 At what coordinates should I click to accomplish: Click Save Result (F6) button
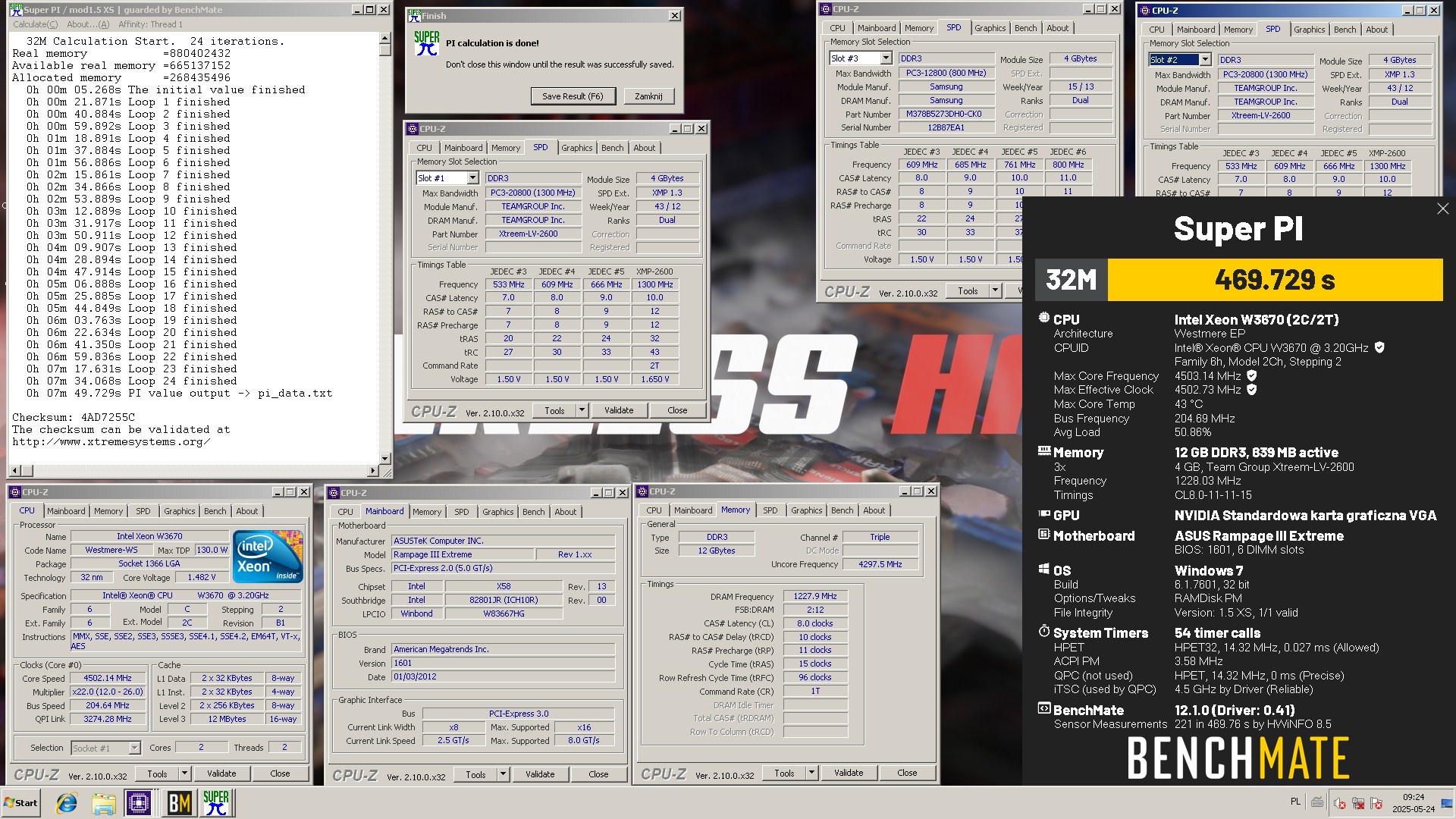click(573, 96)
